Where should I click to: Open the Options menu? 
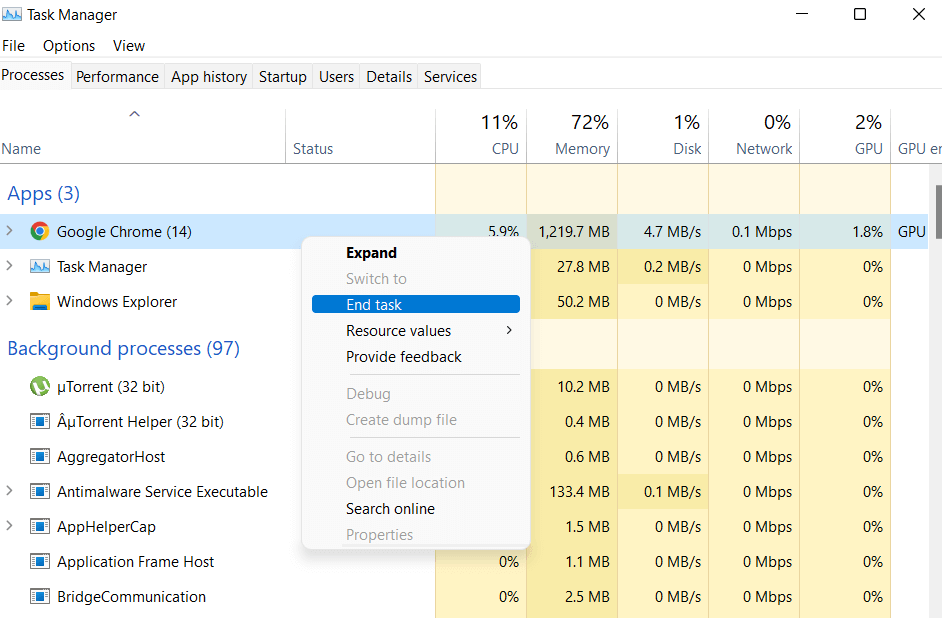(x=68, y=46)
